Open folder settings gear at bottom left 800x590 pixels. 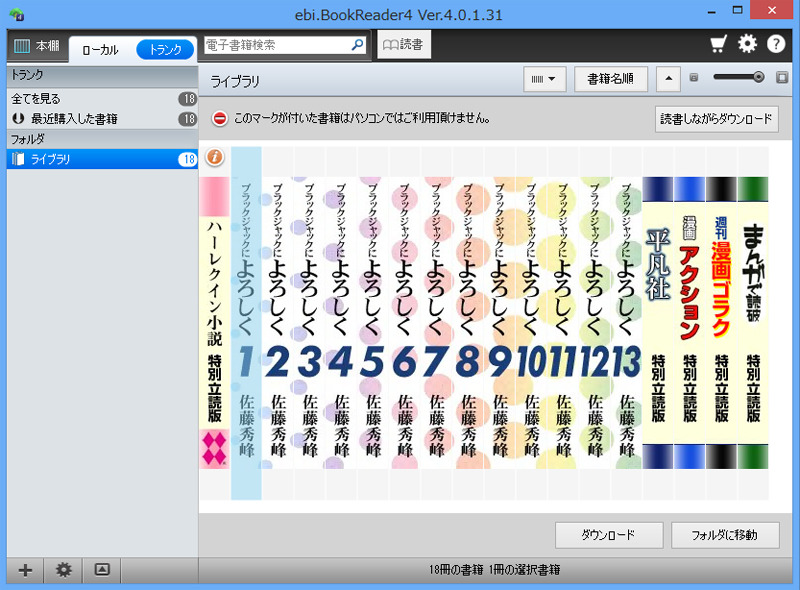[63, 570]
